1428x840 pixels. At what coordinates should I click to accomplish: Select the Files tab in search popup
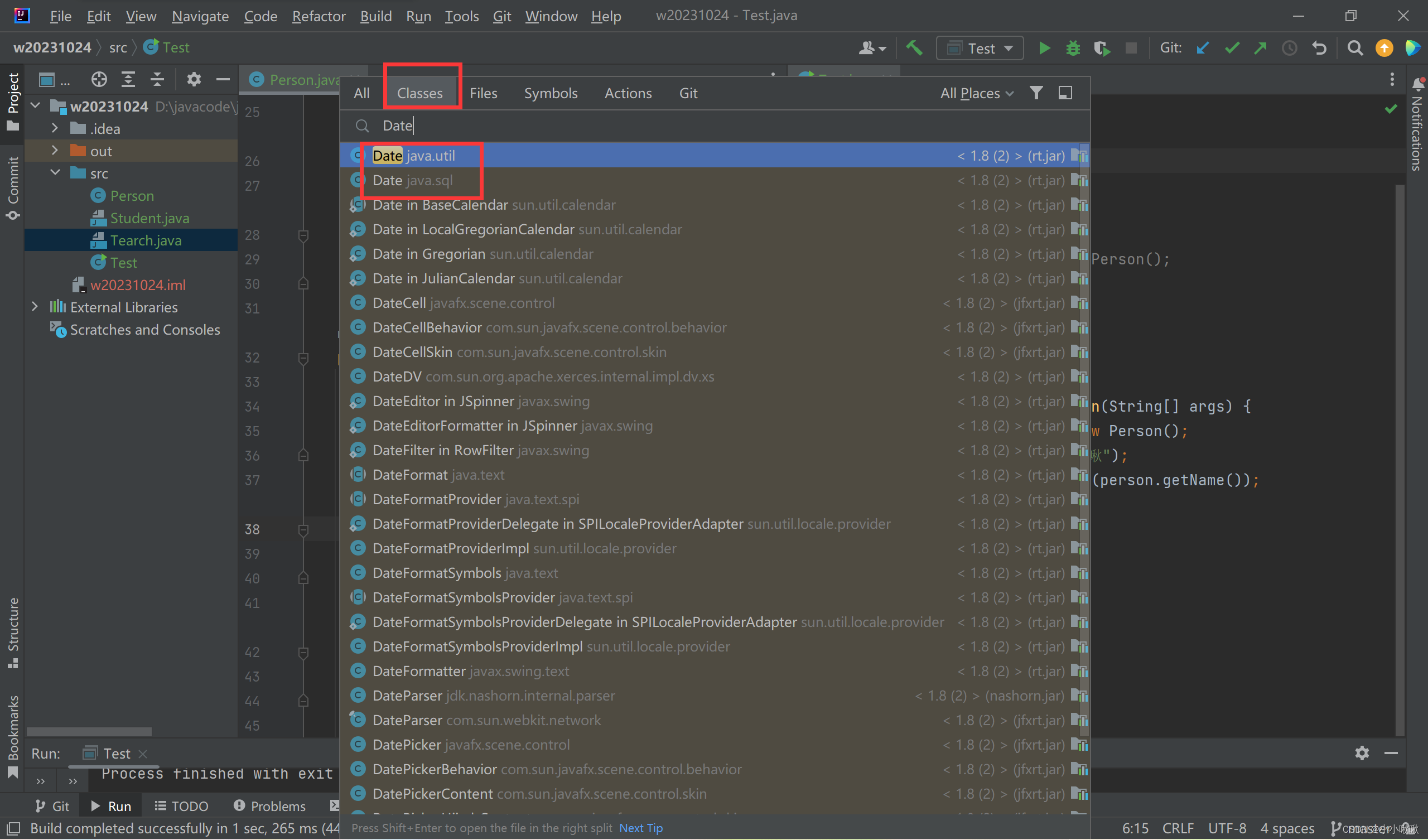(483, 93)
